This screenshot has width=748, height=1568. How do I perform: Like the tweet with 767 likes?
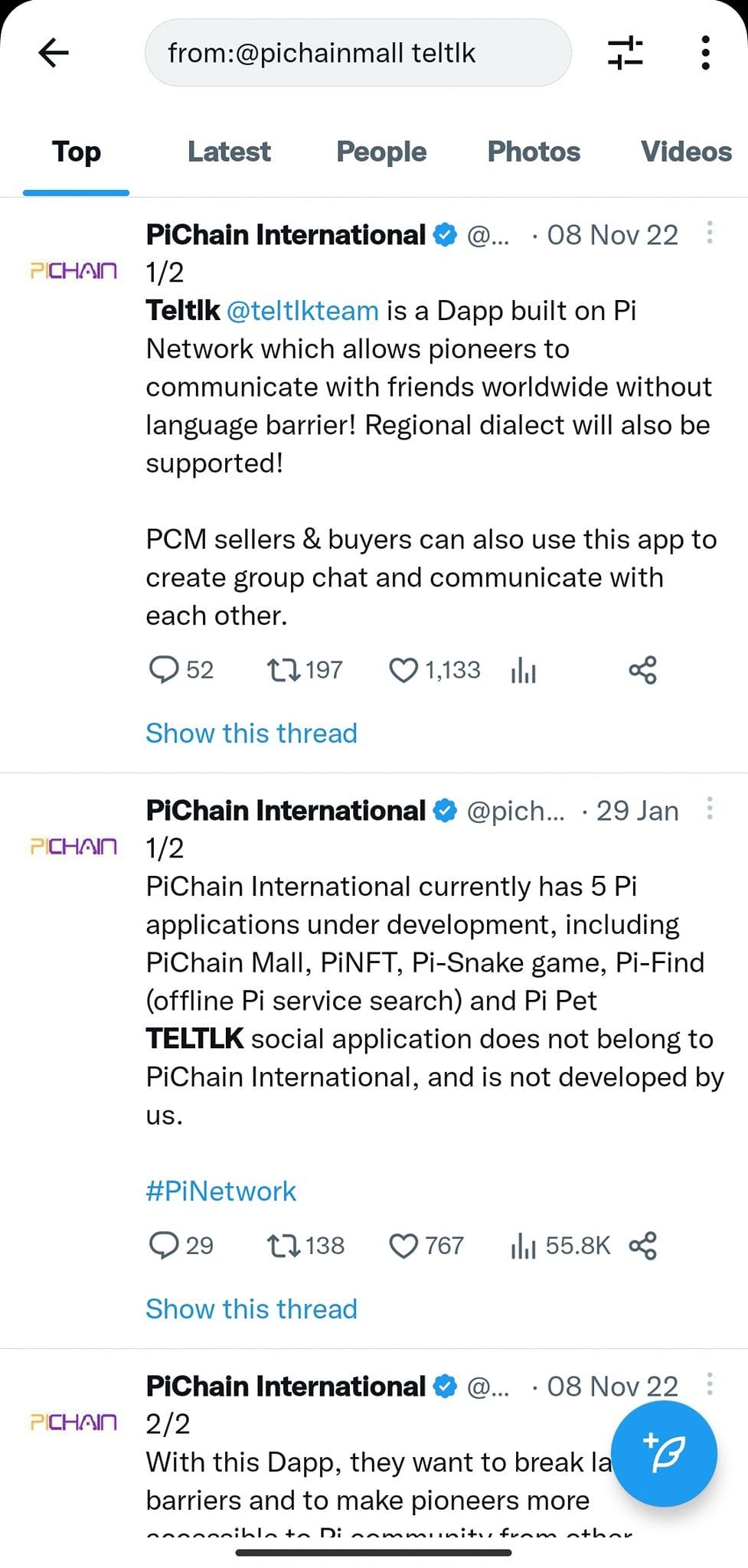pyautogui.click(x=403, y=1246)
